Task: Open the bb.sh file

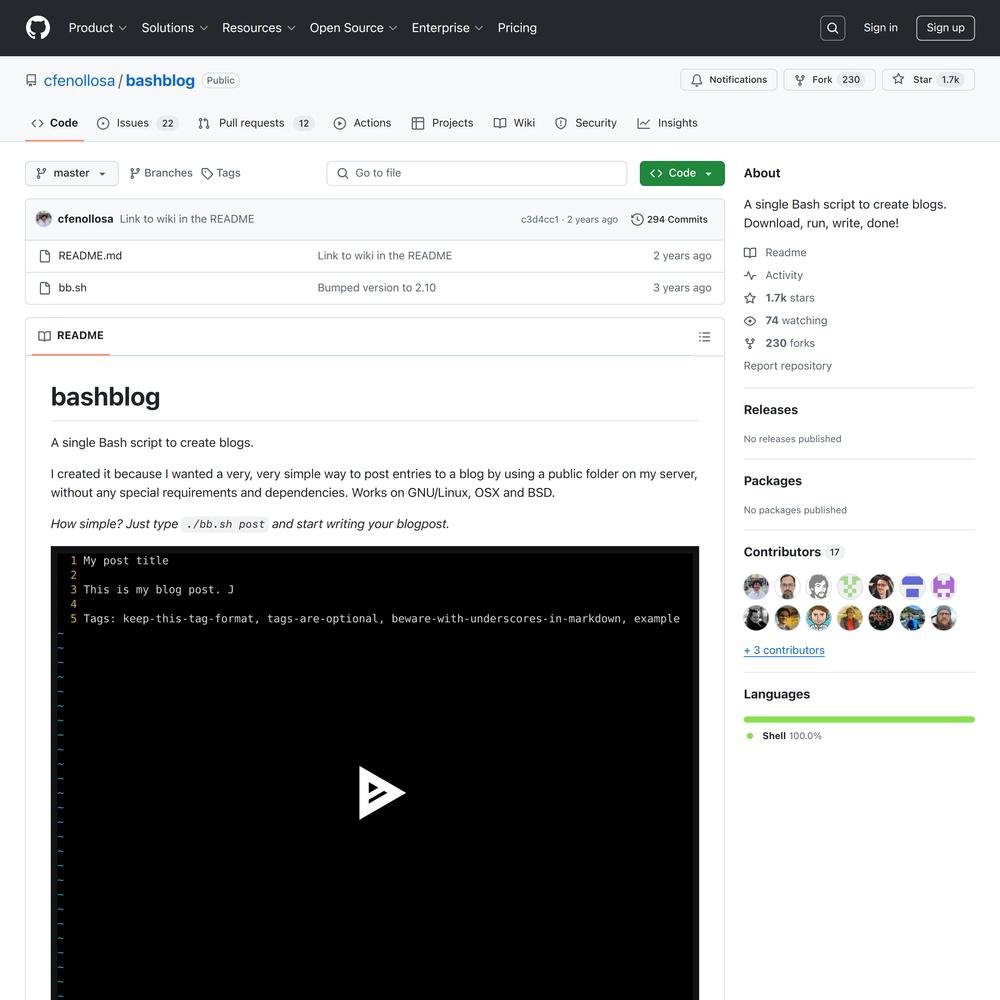Action: [72, 288]
